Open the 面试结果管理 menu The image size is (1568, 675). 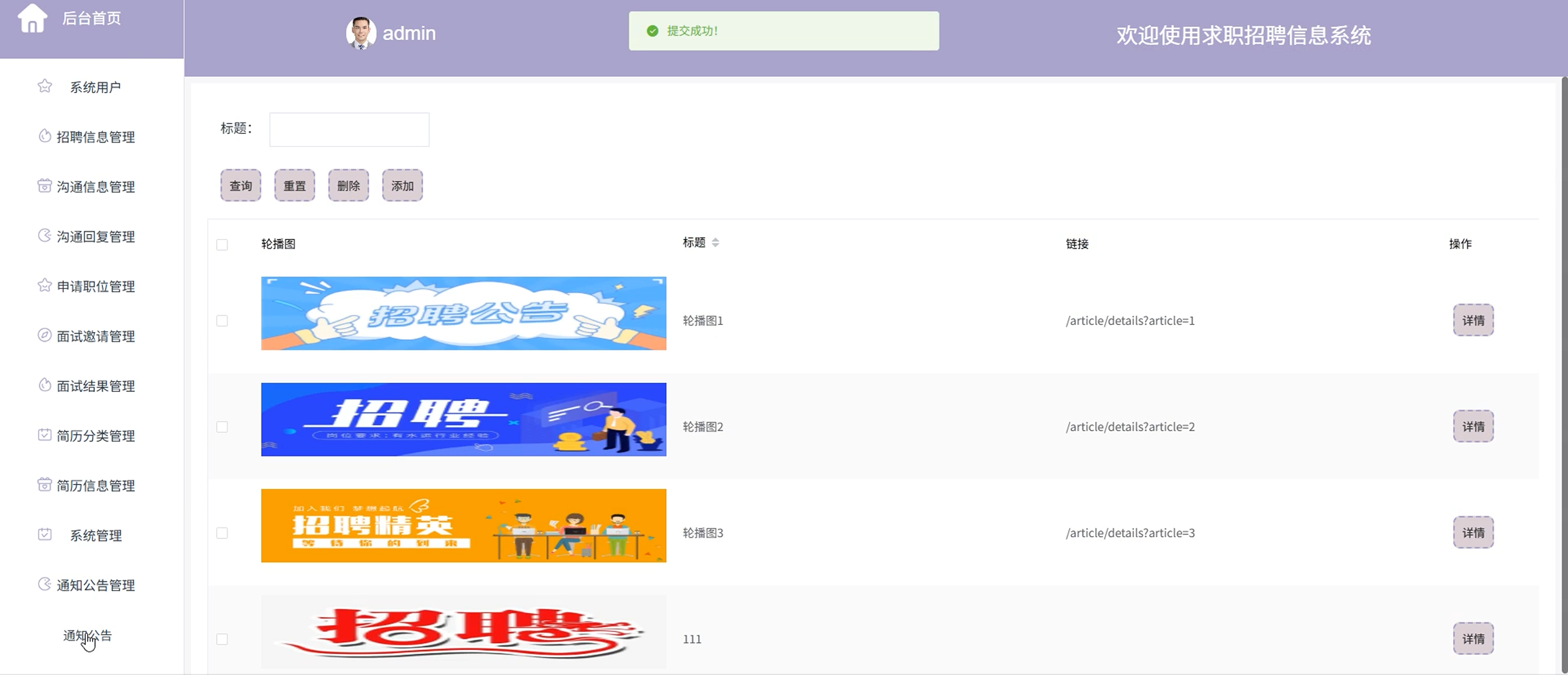coord(95,386)
